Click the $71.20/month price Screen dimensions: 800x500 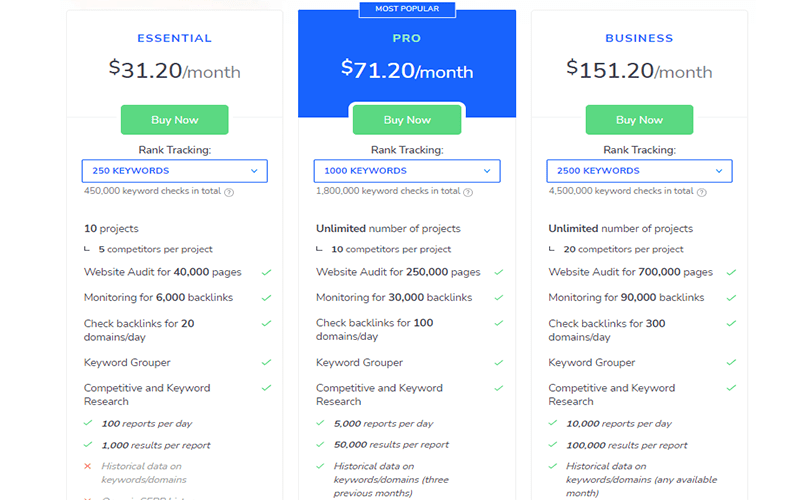407,69
